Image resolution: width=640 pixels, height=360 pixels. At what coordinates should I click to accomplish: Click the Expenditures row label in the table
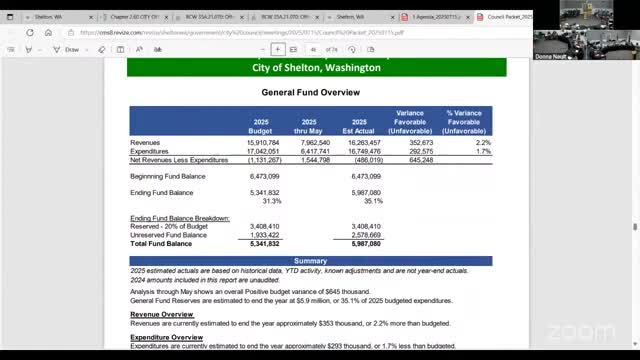coord(149,151)
